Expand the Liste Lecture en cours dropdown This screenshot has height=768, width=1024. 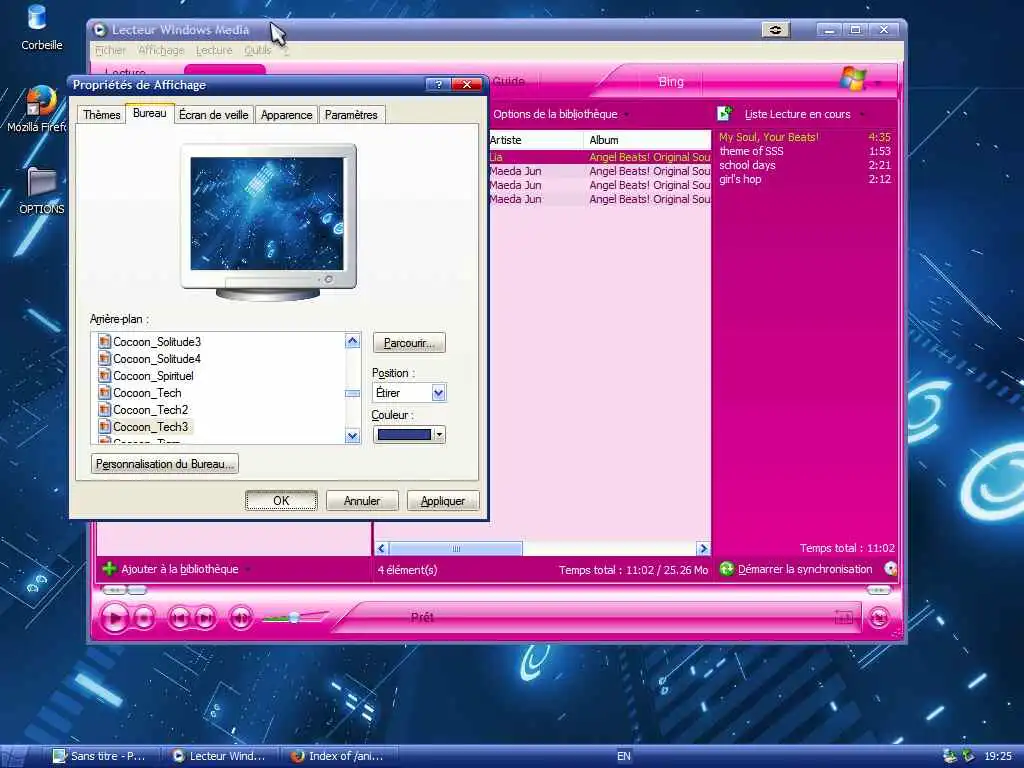point(863,114)
